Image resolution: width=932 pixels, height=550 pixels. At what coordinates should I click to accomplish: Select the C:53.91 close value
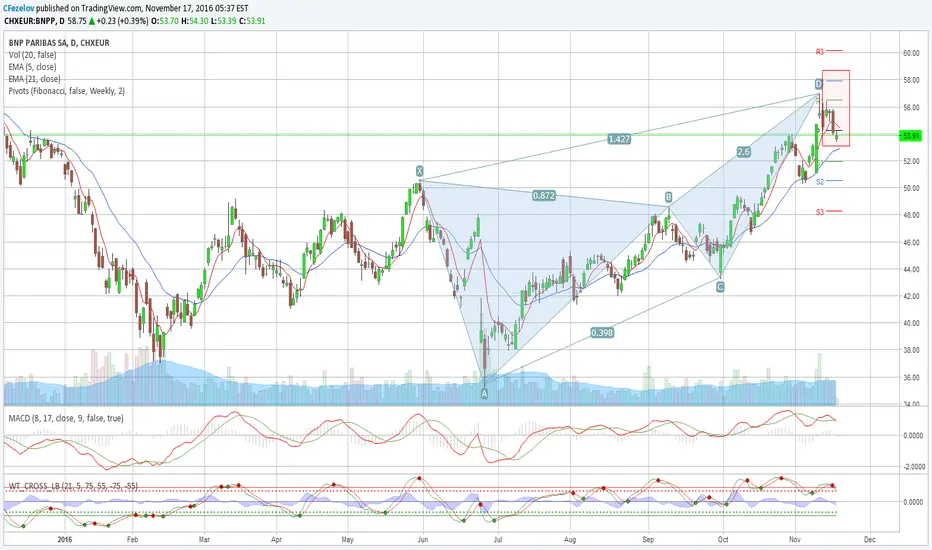coord(252,21)
